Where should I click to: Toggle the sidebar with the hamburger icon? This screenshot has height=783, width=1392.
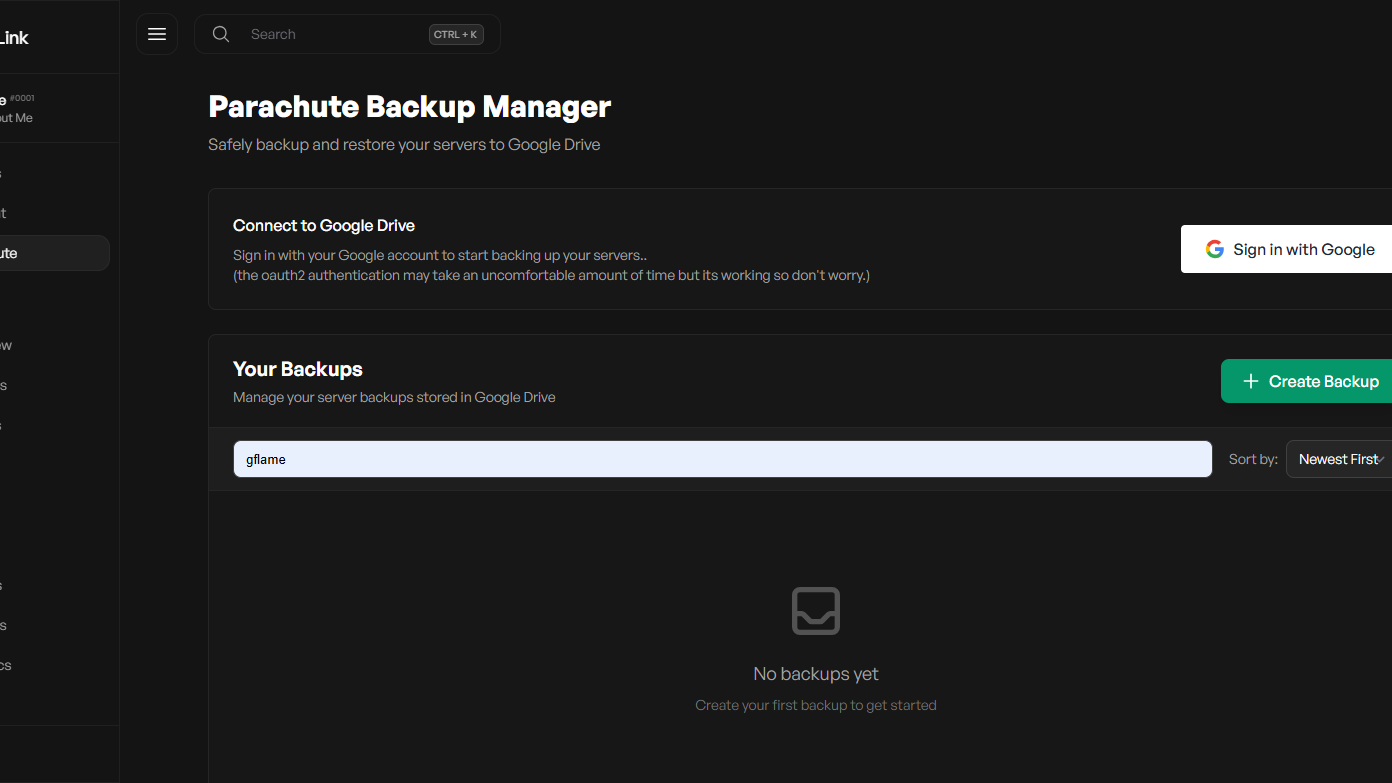pos(157,34)
